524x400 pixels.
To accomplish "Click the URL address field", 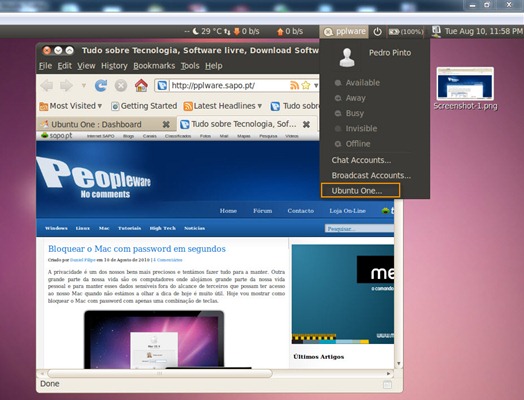I will coord(229,86).
